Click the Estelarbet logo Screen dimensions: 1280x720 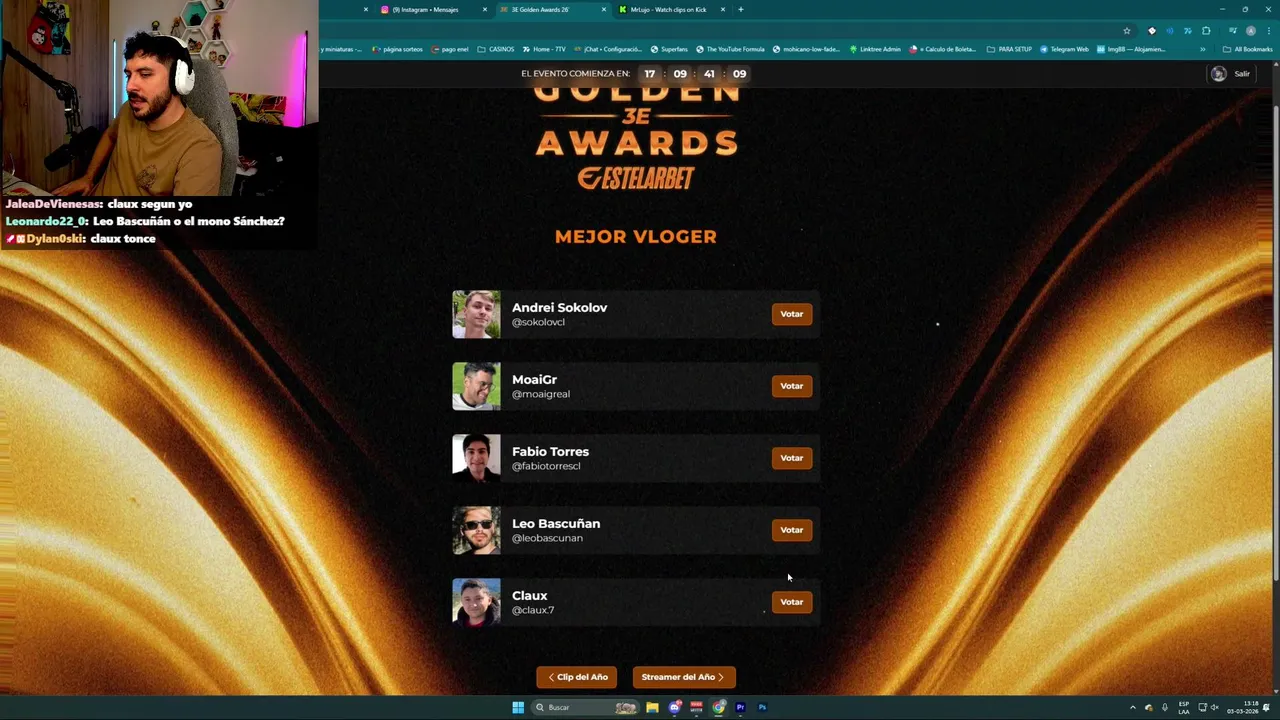click(x=636, y=178)
